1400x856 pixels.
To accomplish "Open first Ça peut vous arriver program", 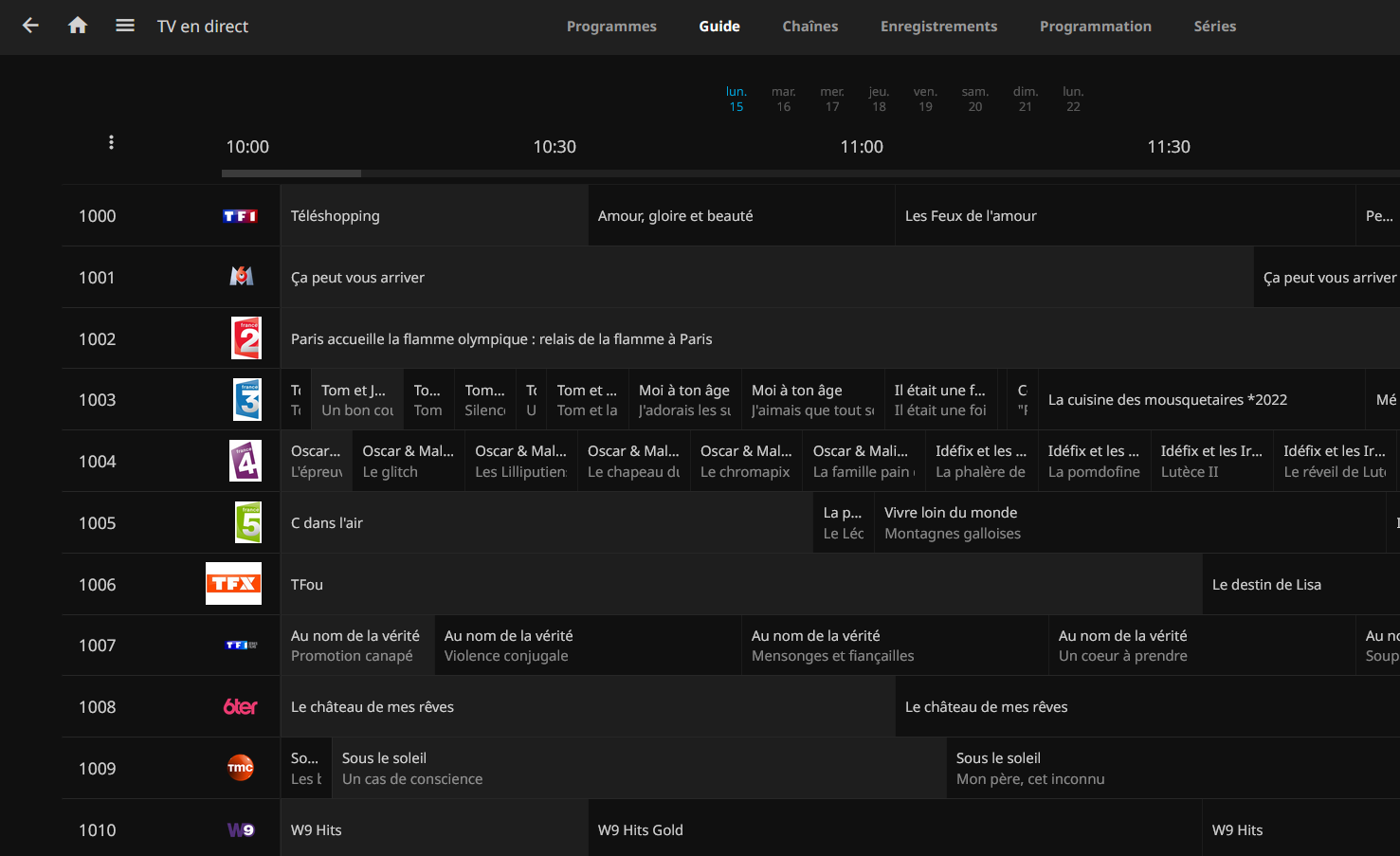I will tap(767, 277).
